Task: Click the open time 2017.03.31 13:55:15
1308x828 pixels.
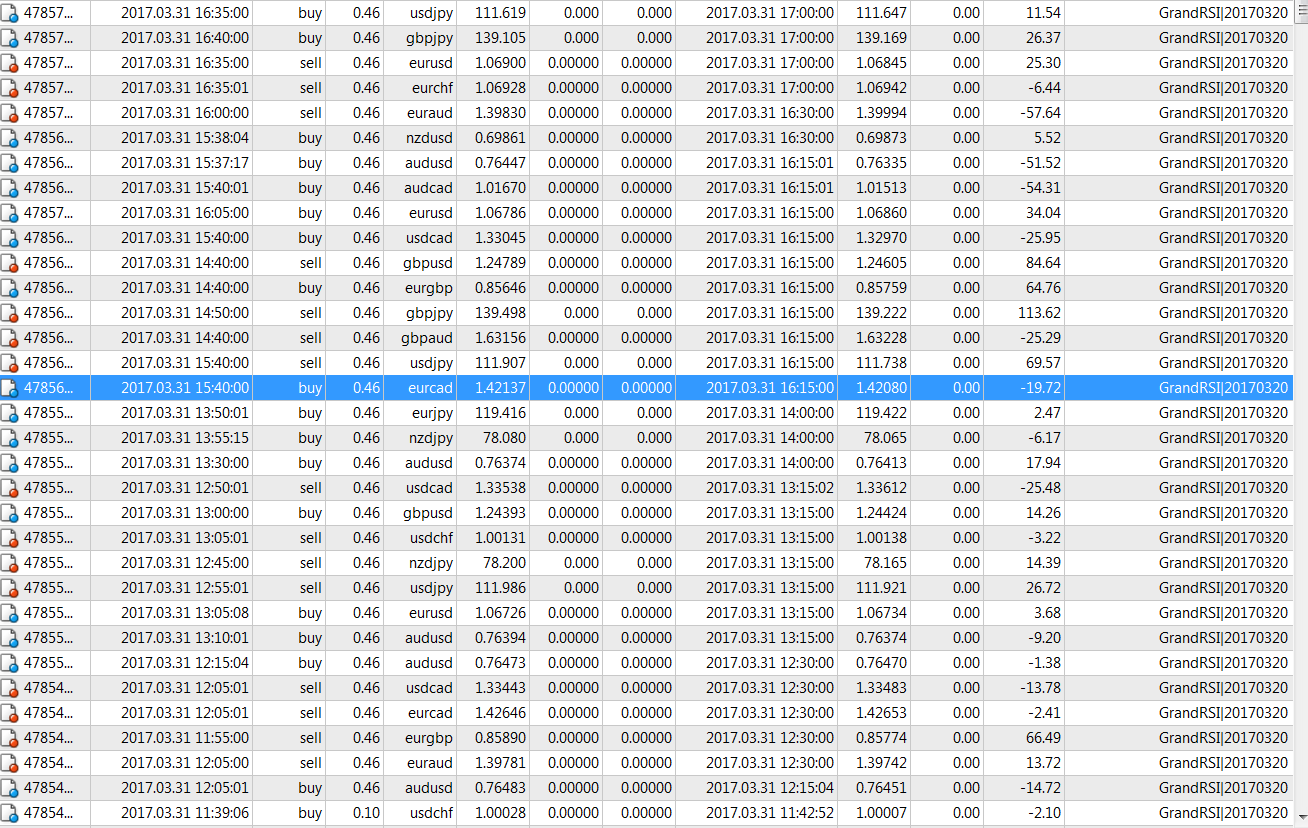Action: pyautogui.click(x=185, y=438)
